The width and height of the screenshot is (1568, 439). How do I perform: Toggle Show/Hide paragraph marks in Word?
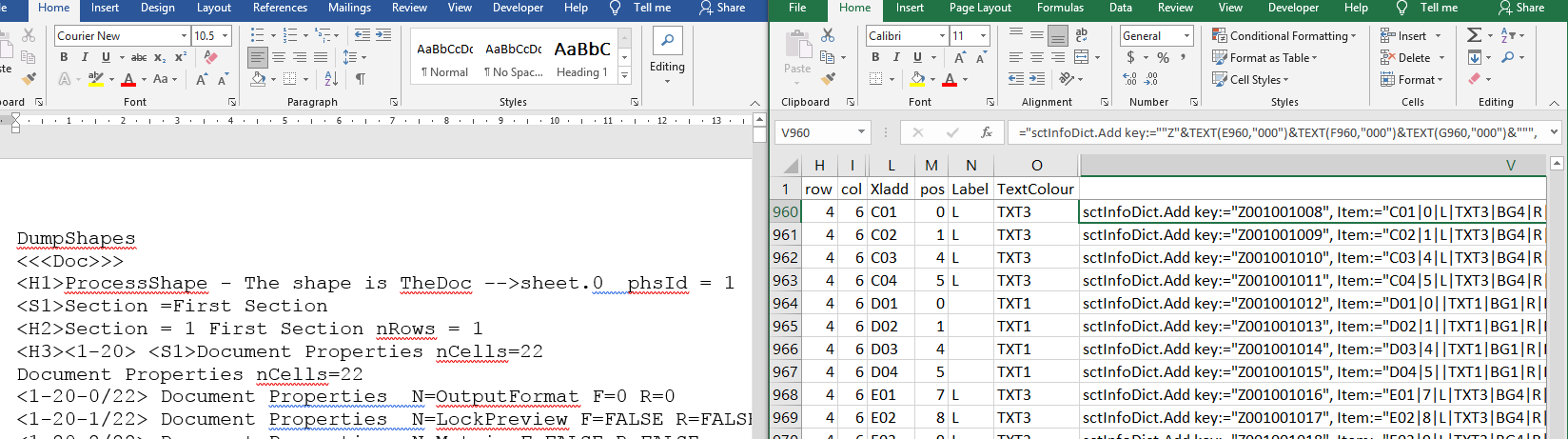pos(361,79)
